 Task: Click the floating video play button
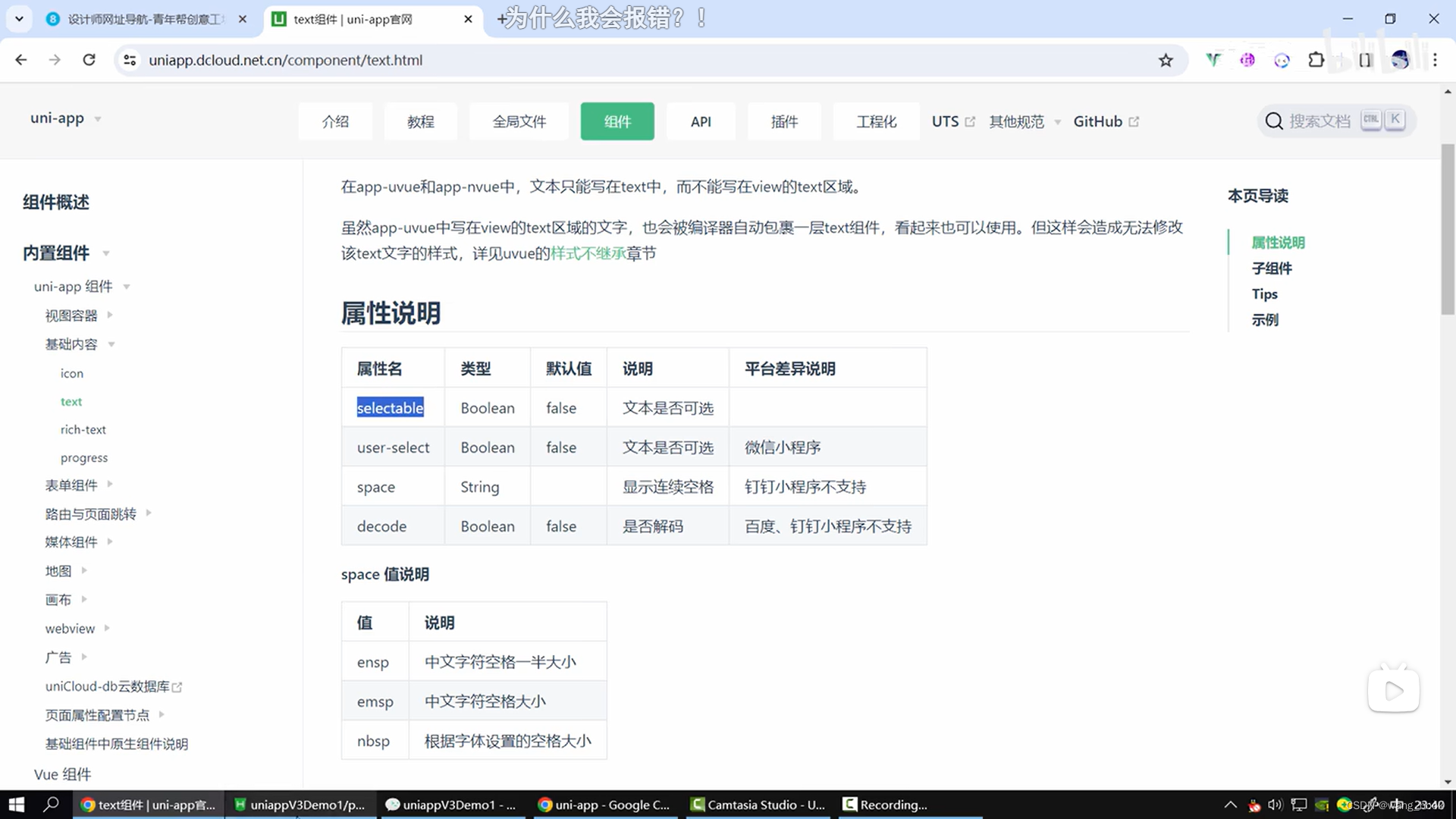[x=1393, y=690]
